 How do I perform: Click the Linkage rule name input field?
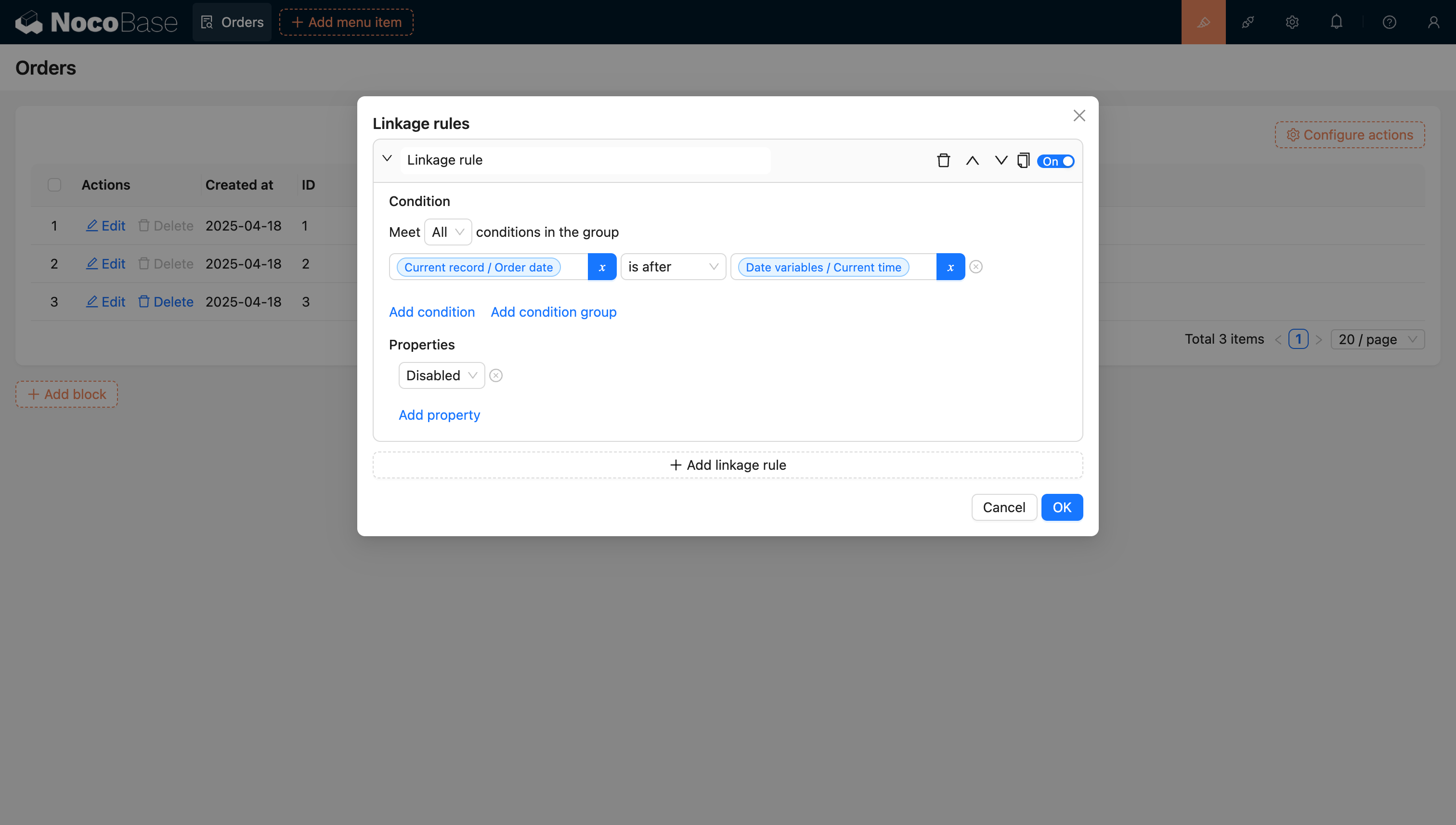click(585, 160)
